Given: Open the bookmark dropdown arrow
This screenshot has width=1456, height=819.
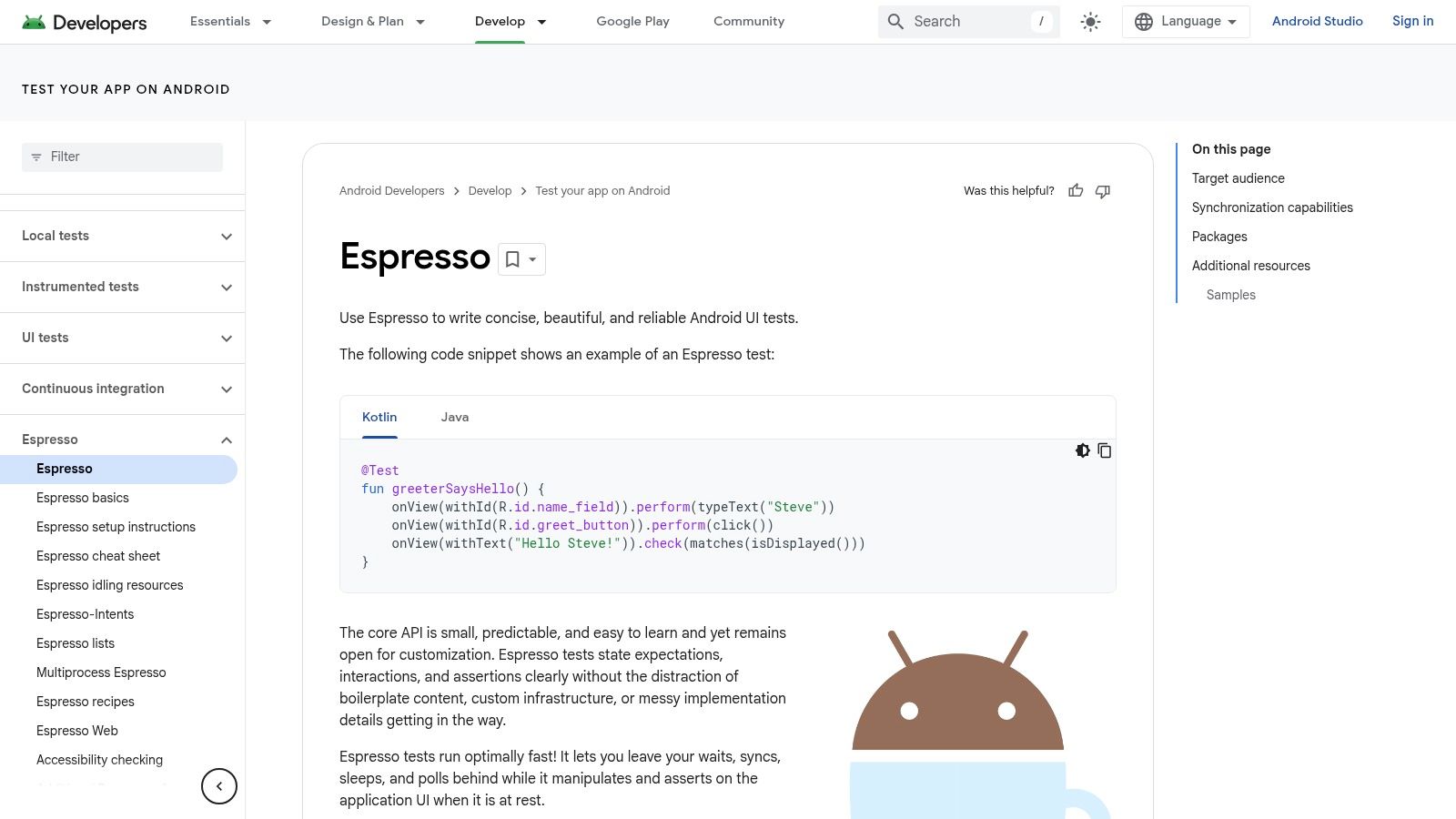Looking at the screenshot, I should click(533, 259).
